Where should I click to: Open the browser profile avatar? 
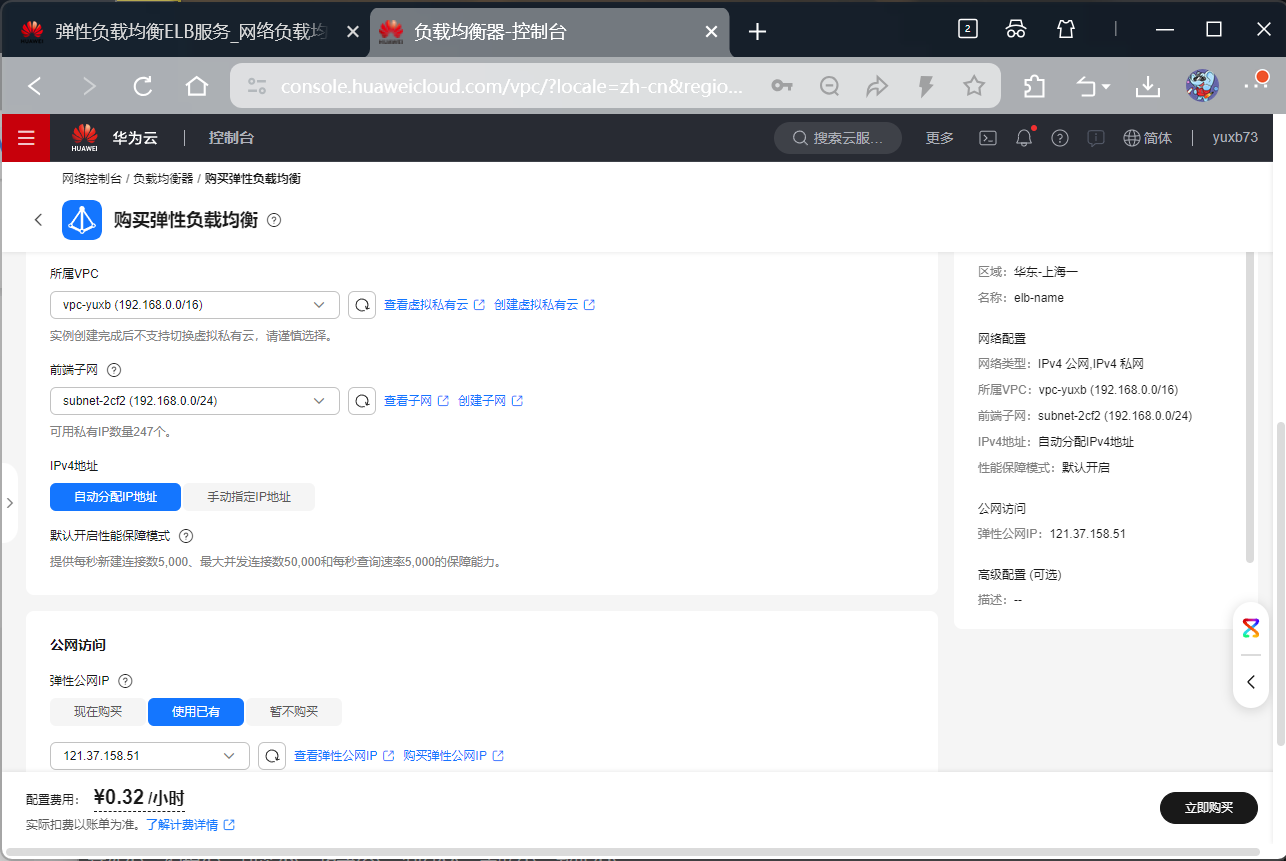1202,86
